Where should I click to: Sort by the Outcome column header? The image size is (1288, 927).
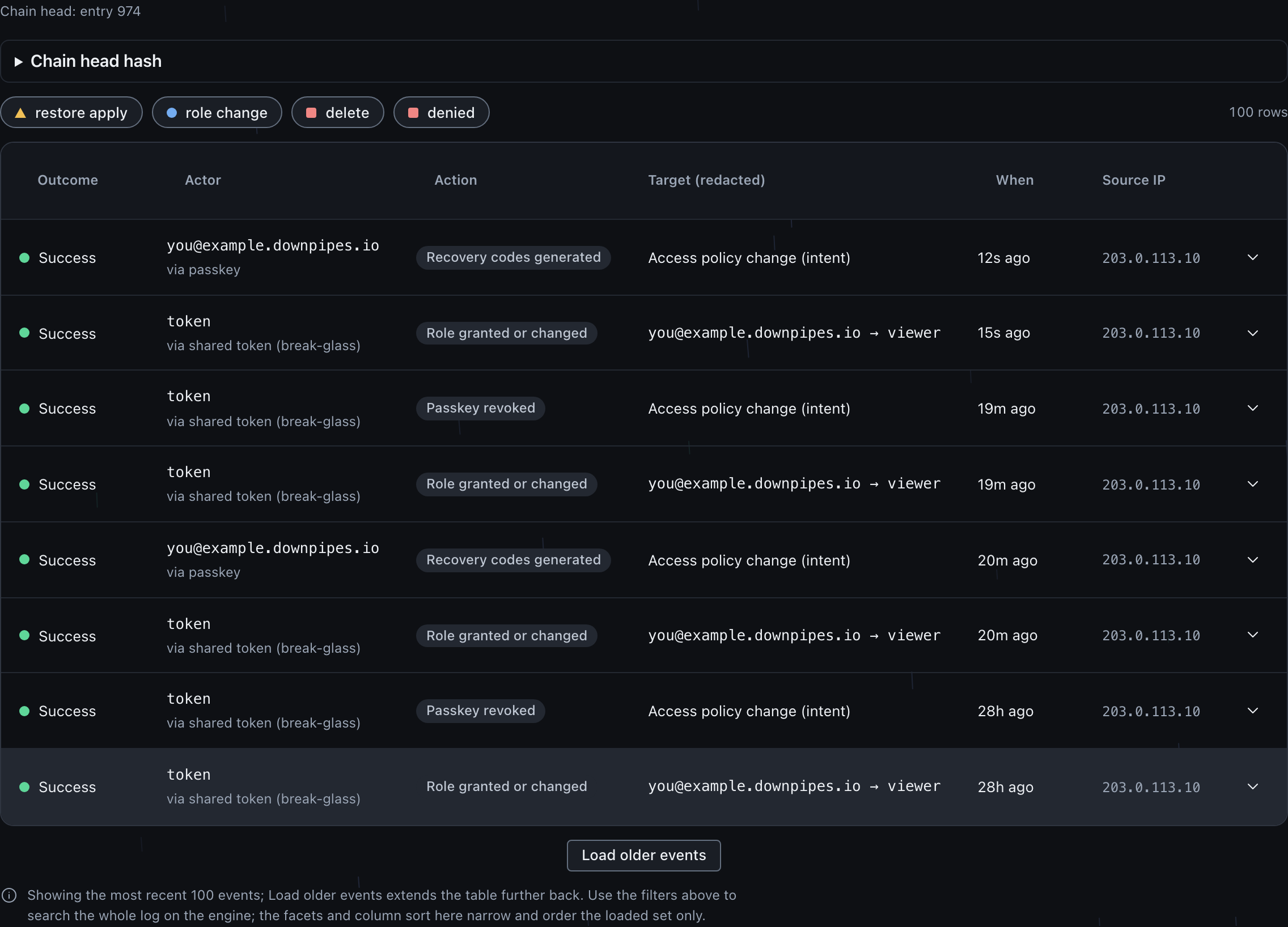[x=67, y=180]
